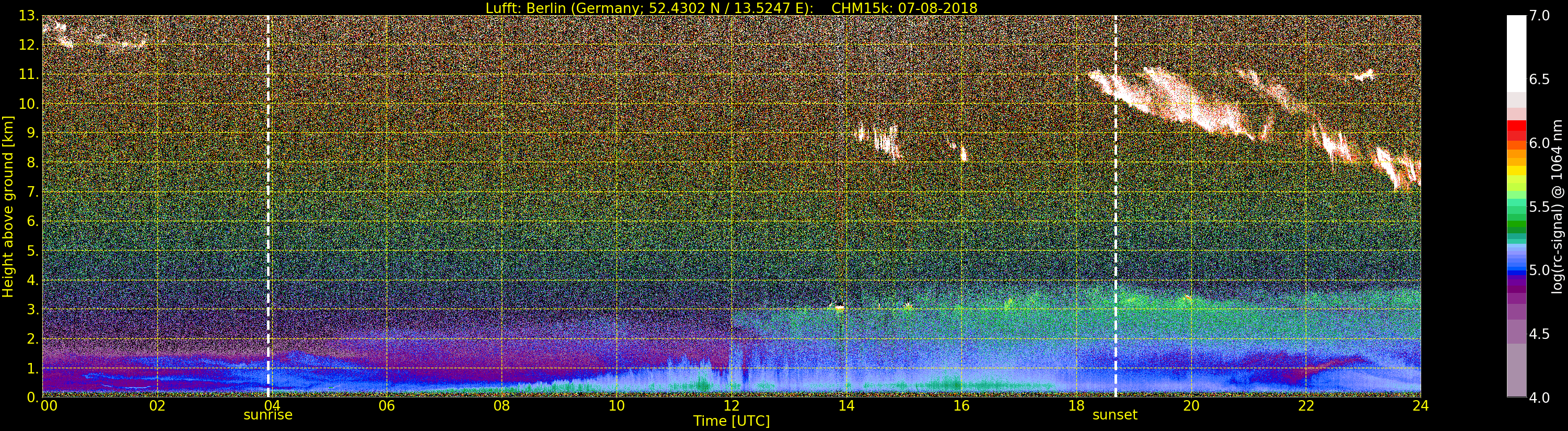The width and height of the screenshot is (1568, 431).
Task: Pick the red band of the colorbar
Action: (x=1516, y=127)
